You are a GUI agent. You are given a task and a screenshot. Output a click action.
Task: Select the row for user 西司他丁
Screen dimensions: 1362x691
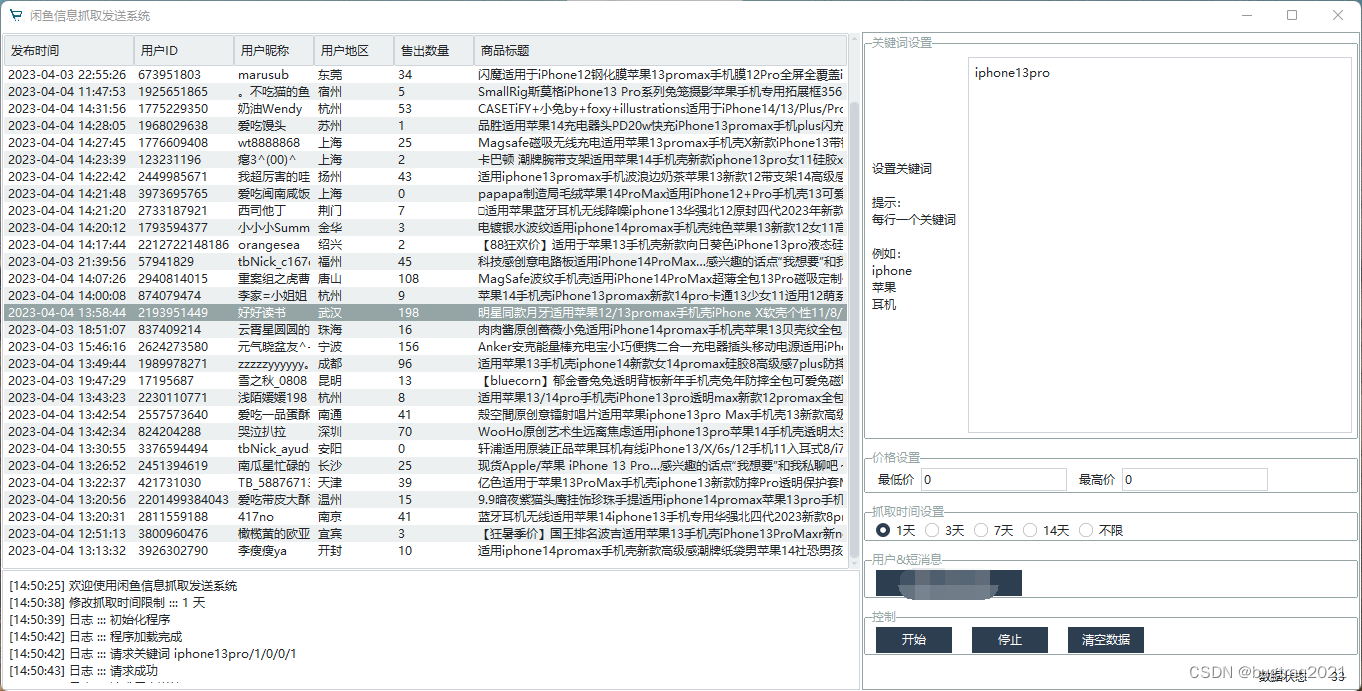(425, 211)
